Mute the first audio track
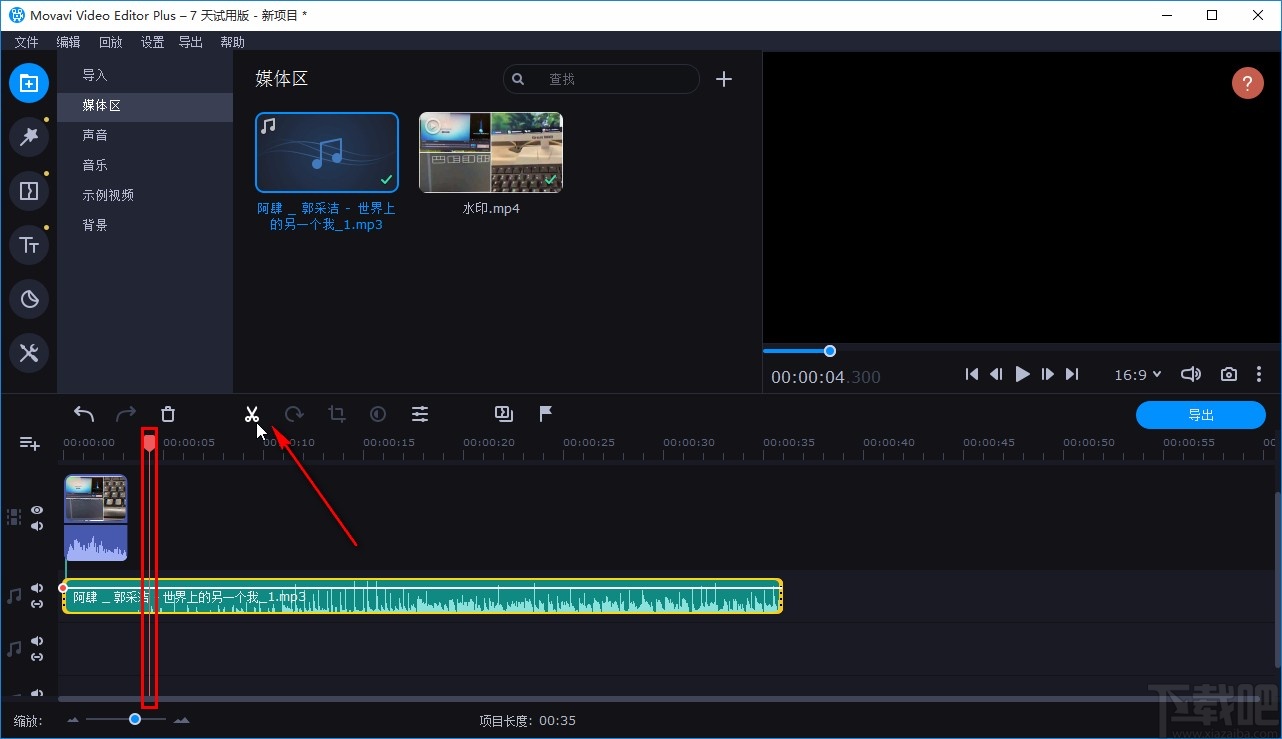Screen dimensions: 1282x739 pyautogui.click(x=37, y=588)
